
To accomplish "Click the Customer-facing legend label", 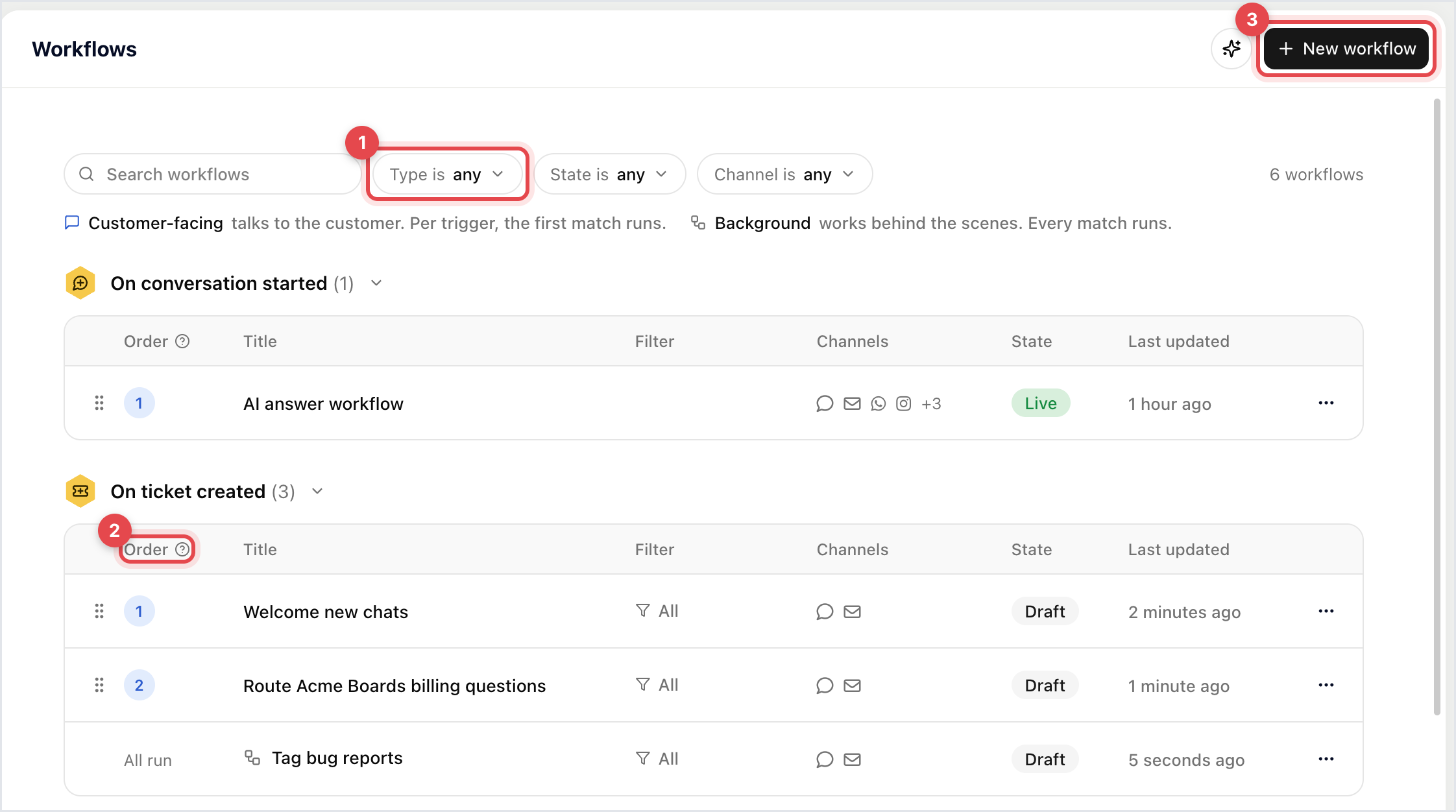I will (x=156, y=223).
